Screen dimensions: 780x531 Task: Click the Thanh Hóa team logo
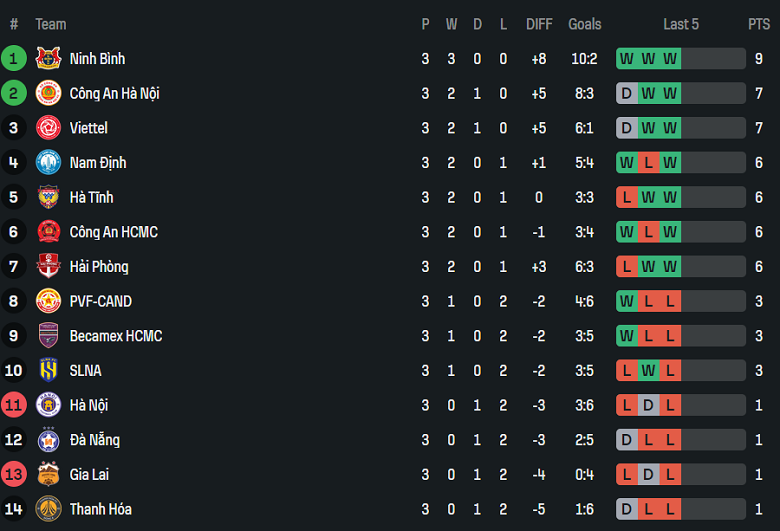(x=48, y=509)
